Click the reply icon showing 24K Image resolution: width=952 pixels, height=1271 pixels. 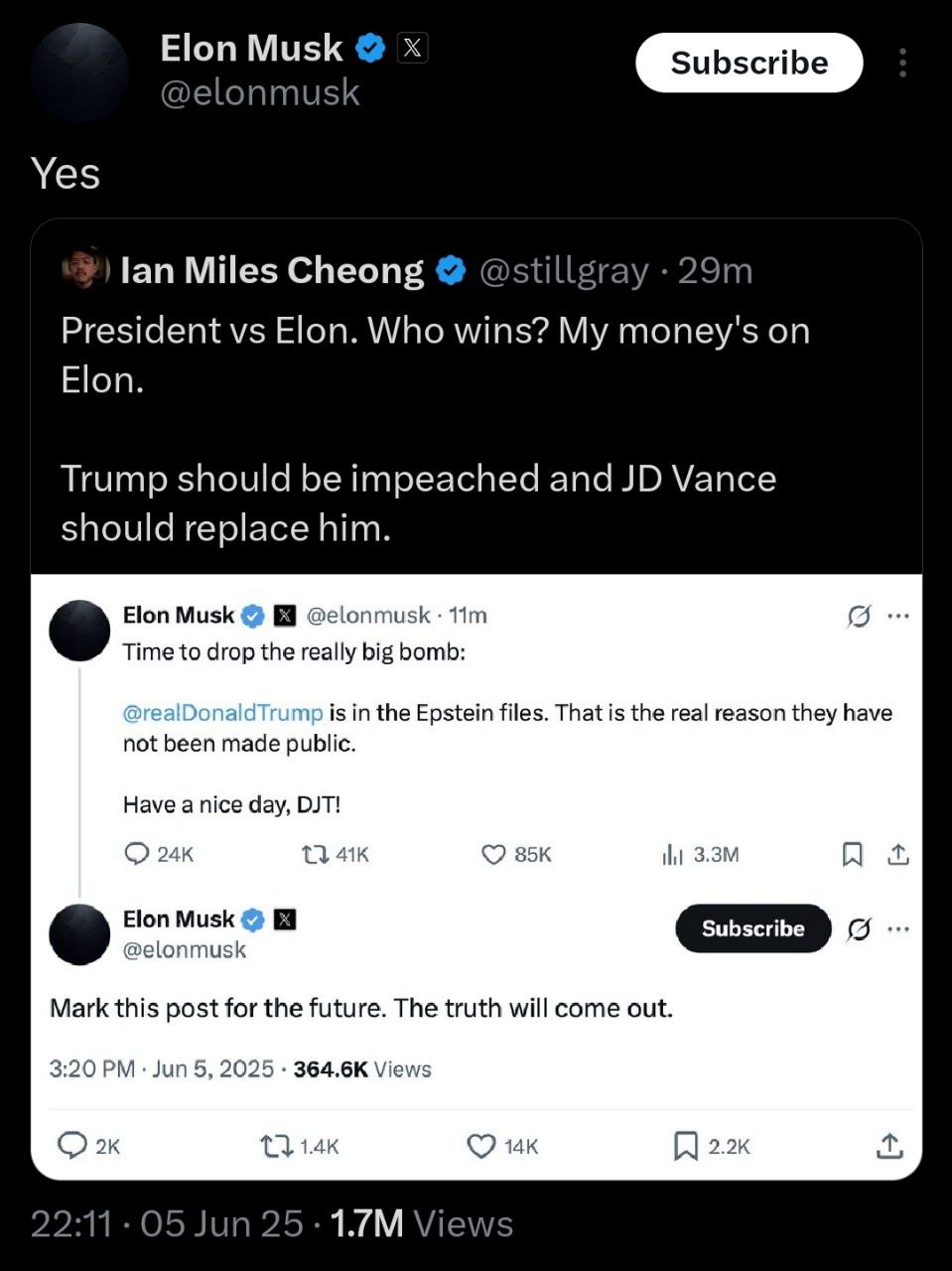(137, 854)
